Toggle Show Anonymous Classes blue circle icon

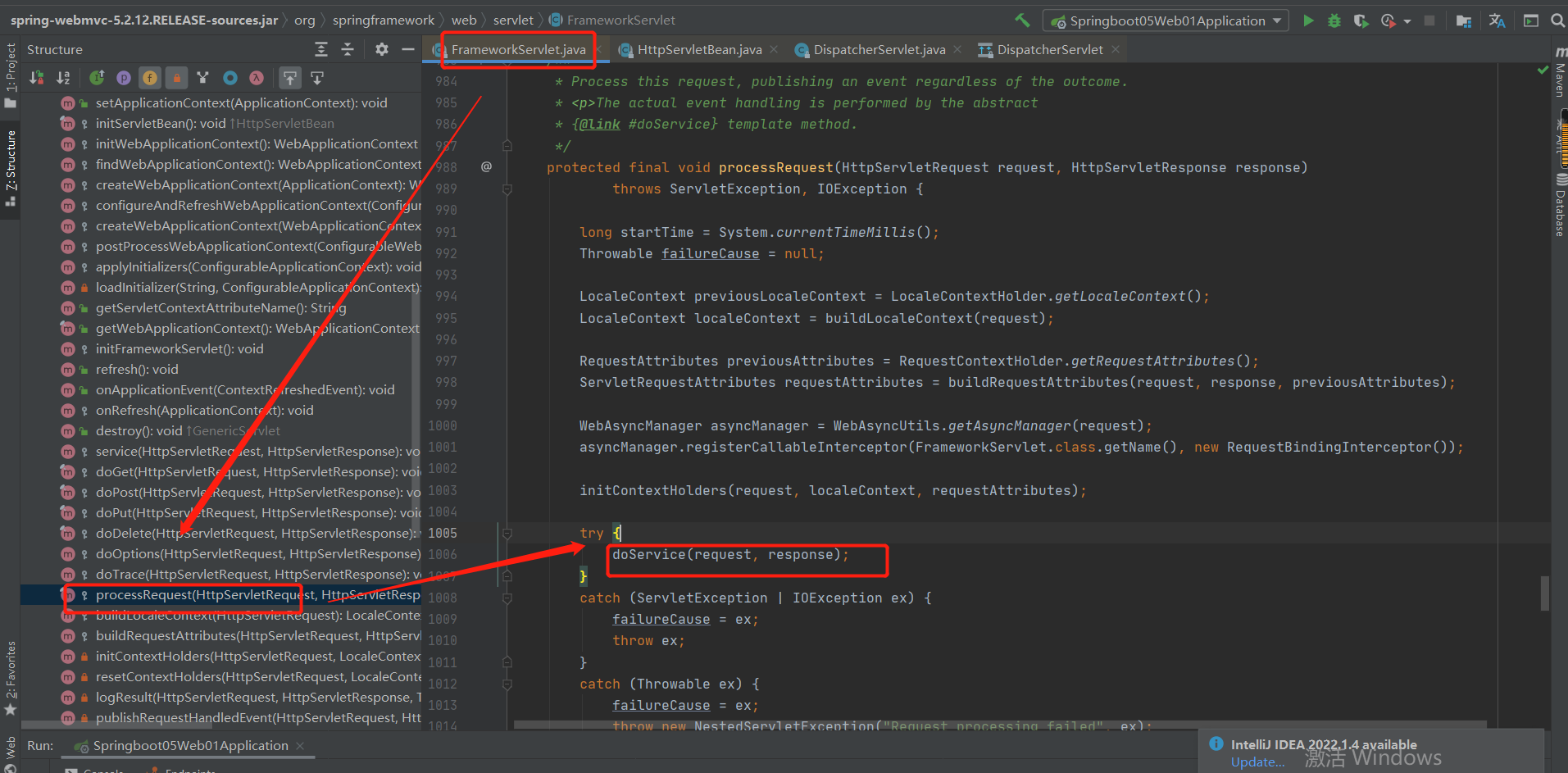tap(230, 78)
